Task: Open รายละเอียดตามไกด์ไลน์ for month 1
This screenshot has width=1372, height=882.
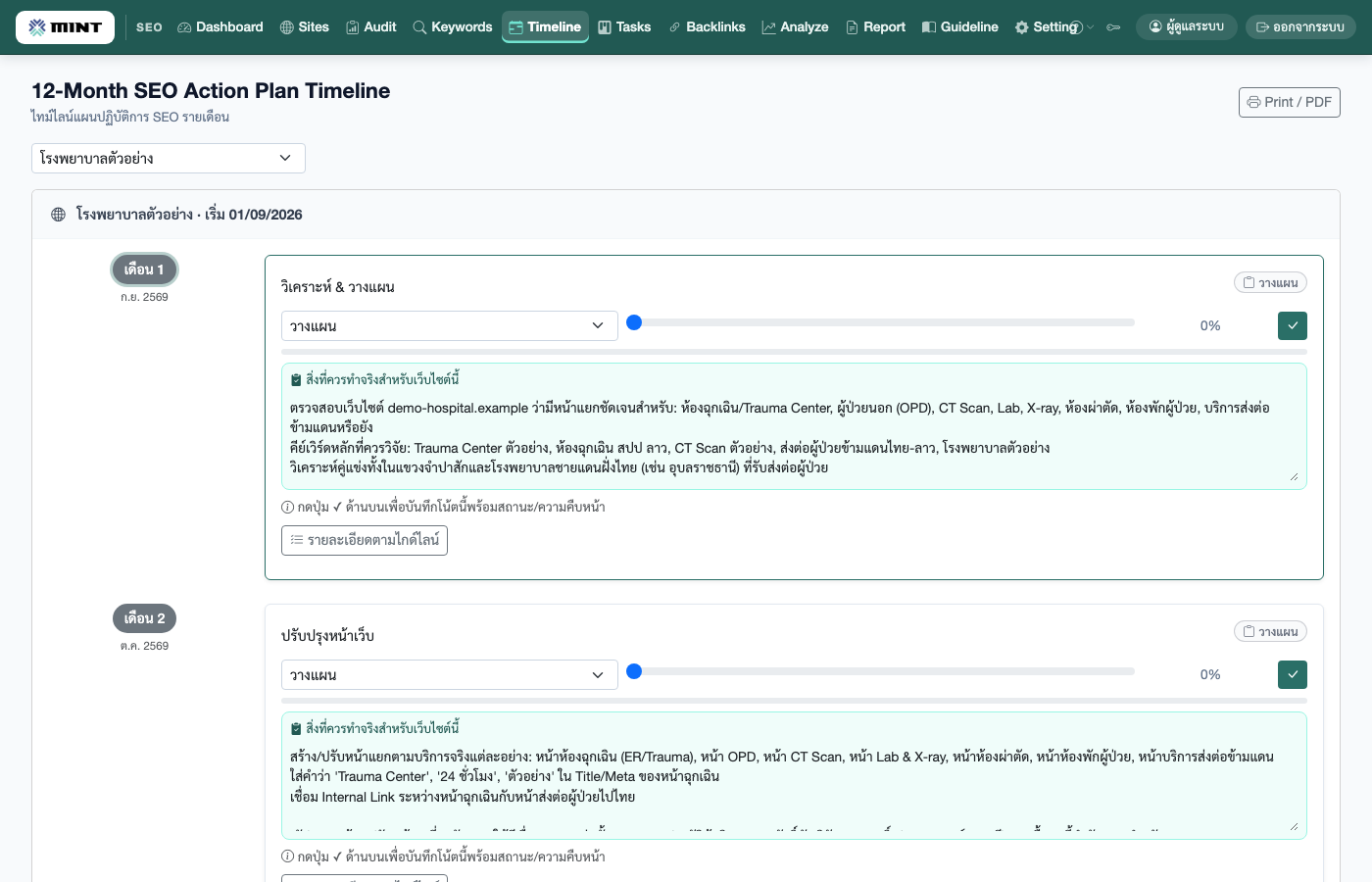Action: 365,540
